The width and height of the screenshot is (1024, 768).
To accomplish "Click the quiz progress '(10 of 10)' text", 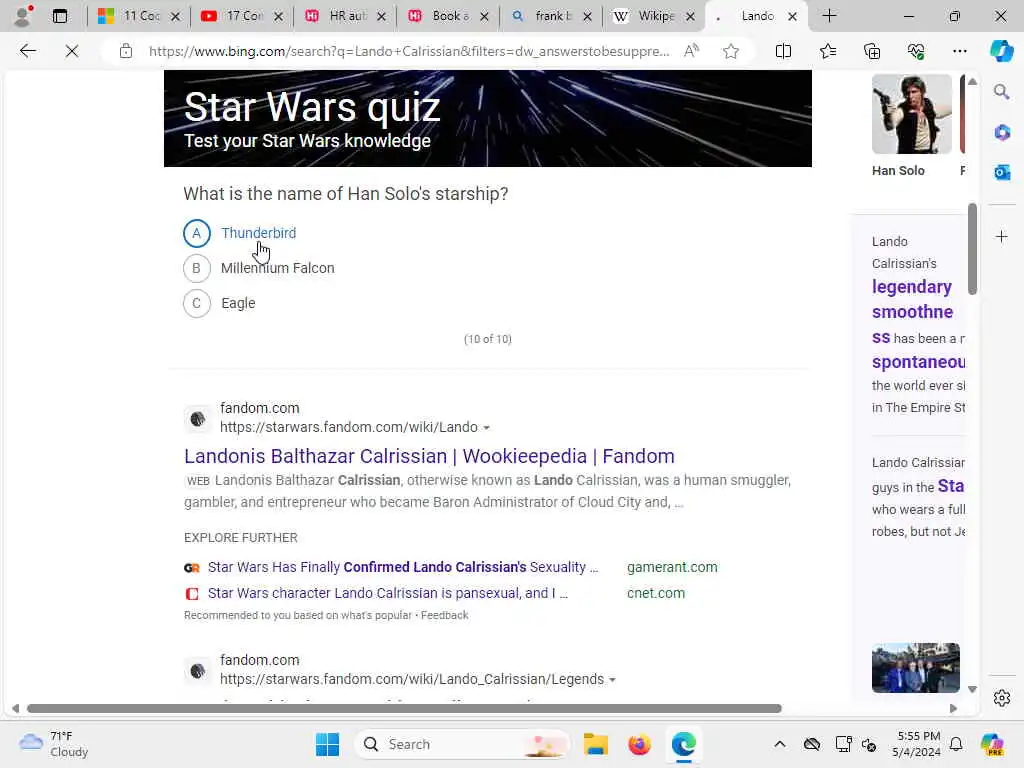I will point(488,339).
